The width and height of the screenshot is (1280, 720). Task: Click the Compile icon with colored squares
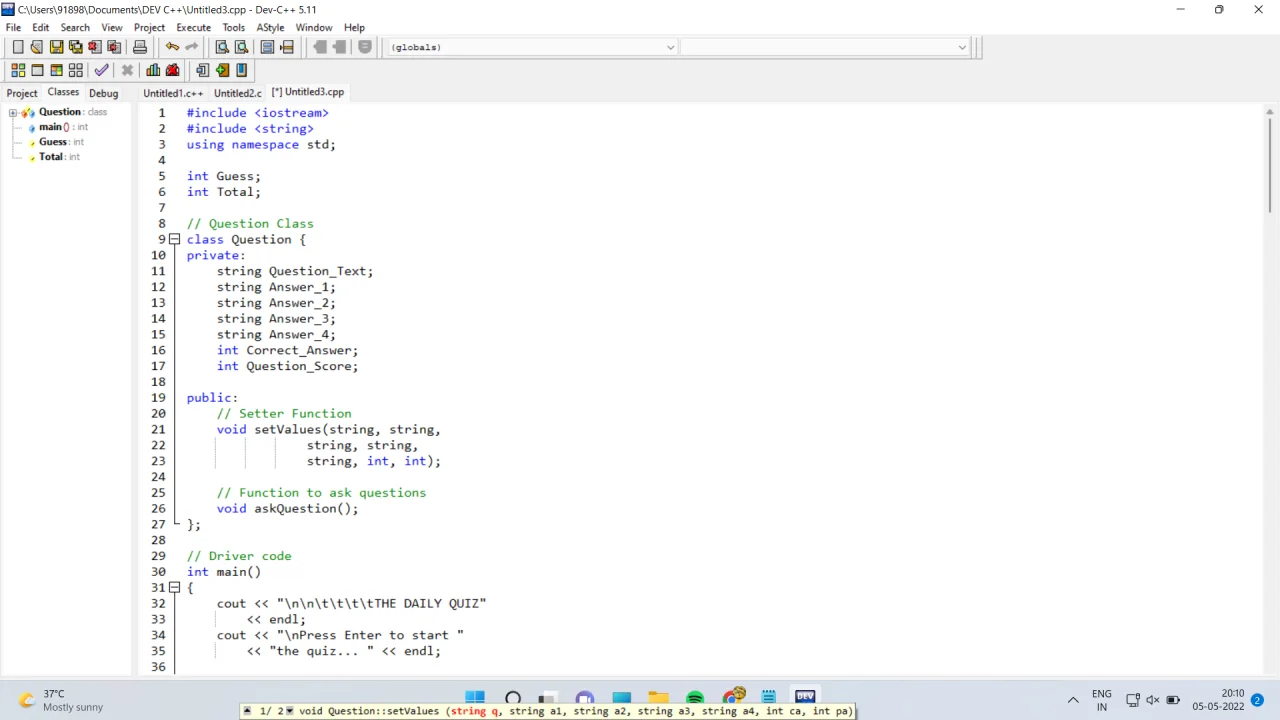(x=18, y=70)
